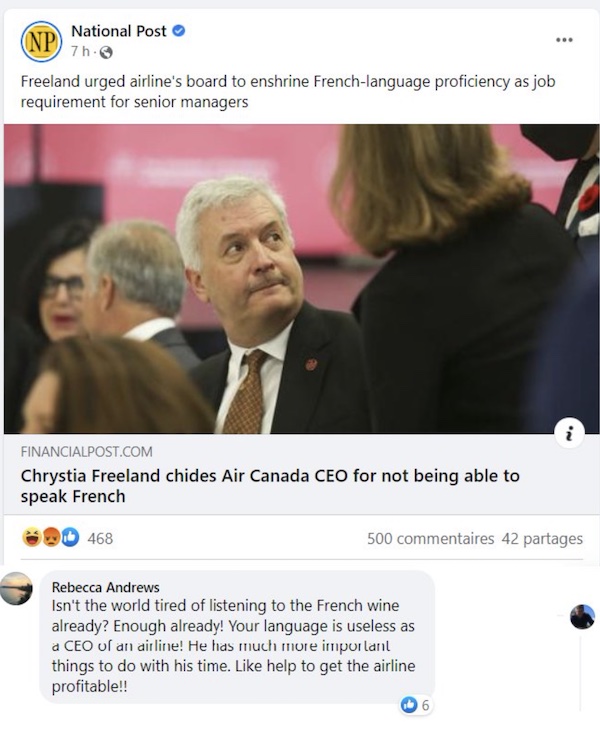View the 42 partages list
This screenshot has width=600, height=741.
pos(542,539)
